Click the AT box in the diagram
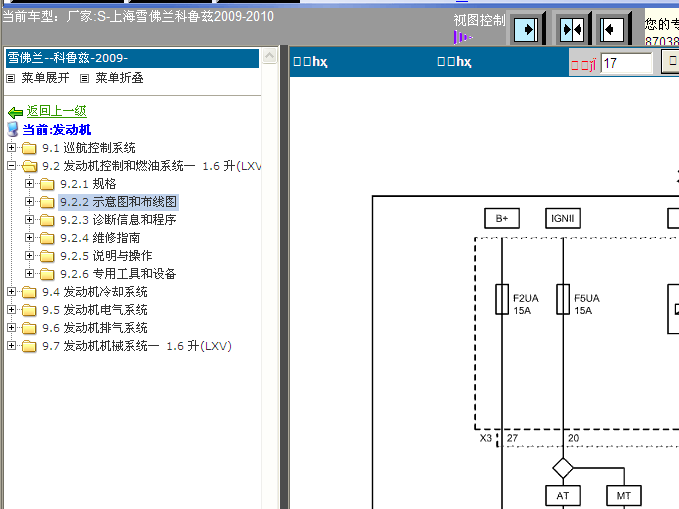The width and height of the screenshot is (679, 509). pyautogui.click(x=563, y=496)
